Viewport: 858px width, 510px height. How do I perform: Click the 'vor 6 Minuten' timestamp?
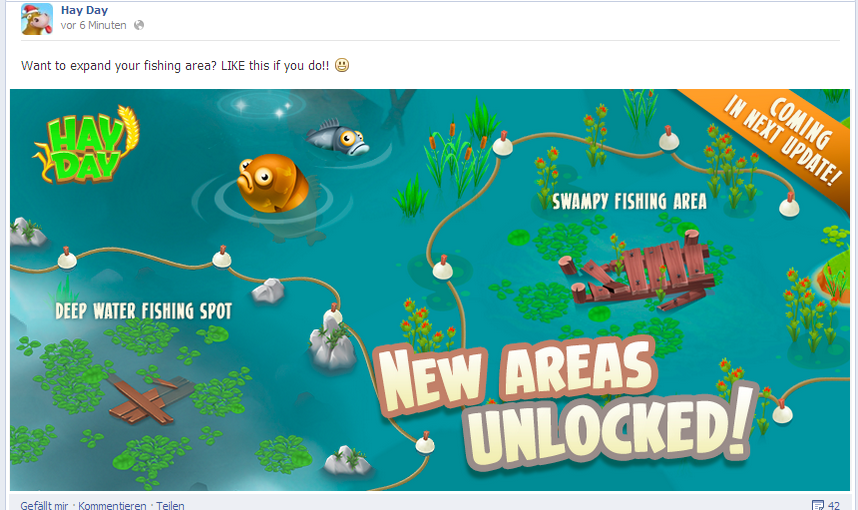tap(94, 25)
